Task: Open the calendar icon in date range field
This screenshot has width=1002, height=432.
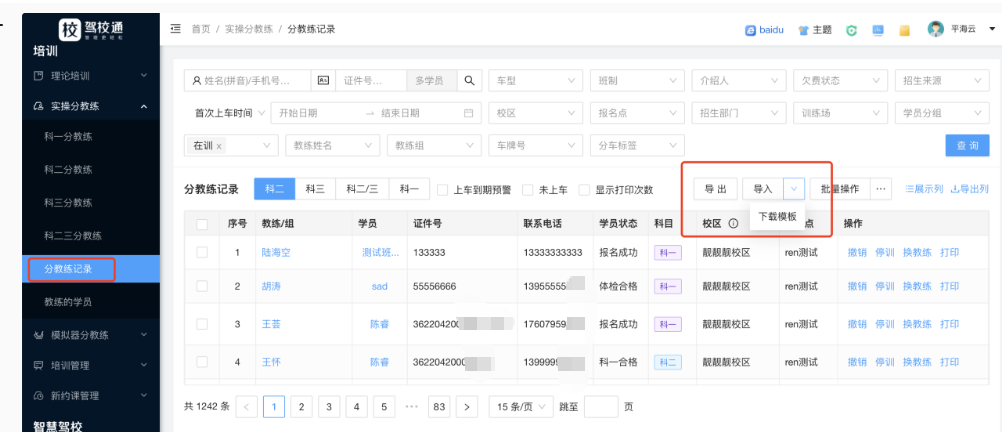Action: (467, 113)
